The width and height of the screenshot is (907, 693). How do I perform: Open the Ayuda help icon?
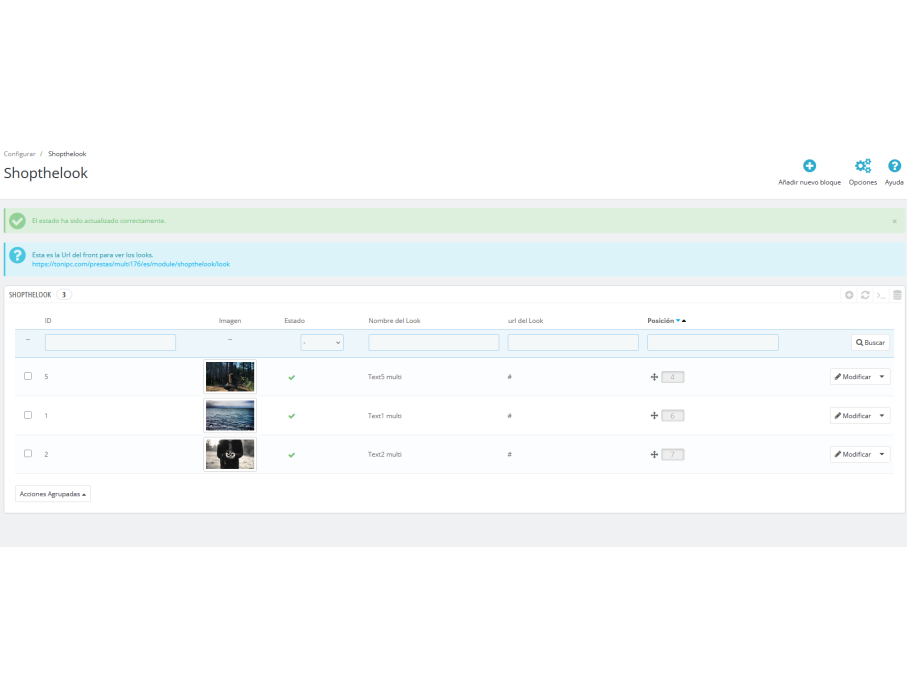click(x=894, y=166)
